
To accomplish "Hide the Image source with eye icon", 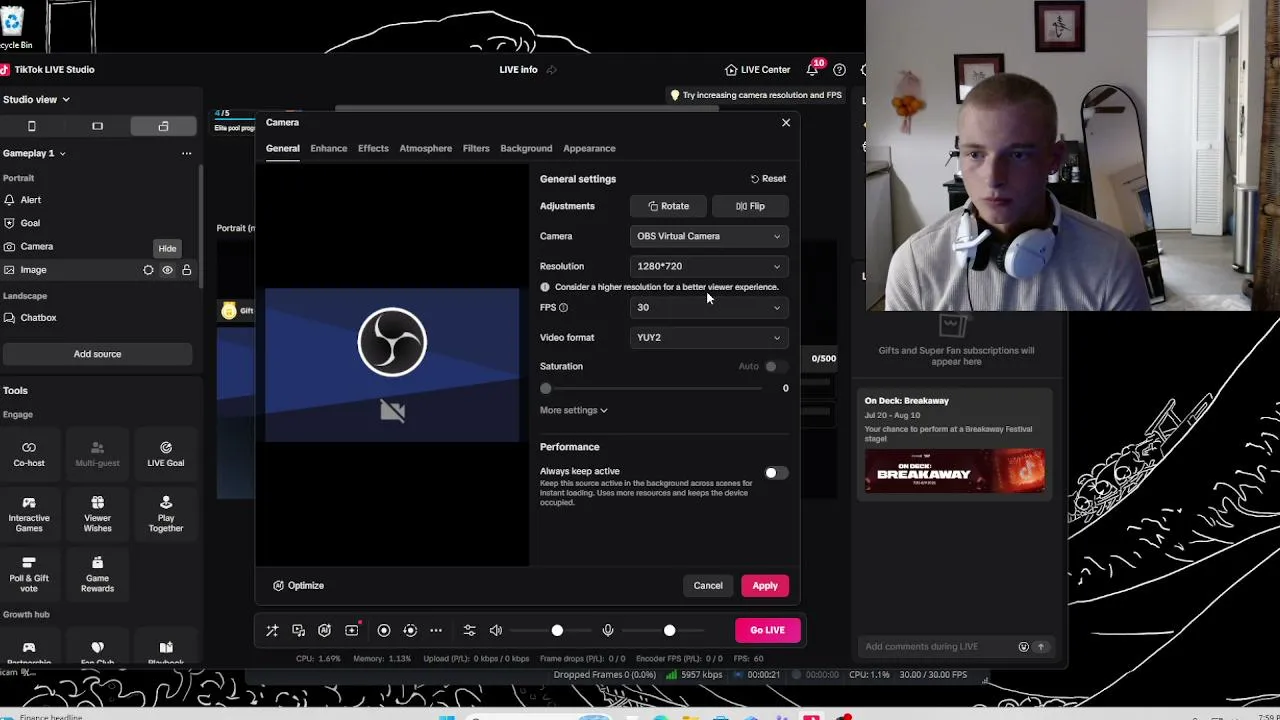I will (x=167, y=270).
